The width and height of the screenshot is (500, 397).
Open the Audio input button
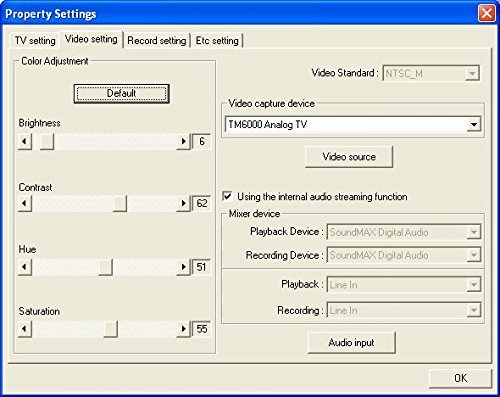coord(351,342)
